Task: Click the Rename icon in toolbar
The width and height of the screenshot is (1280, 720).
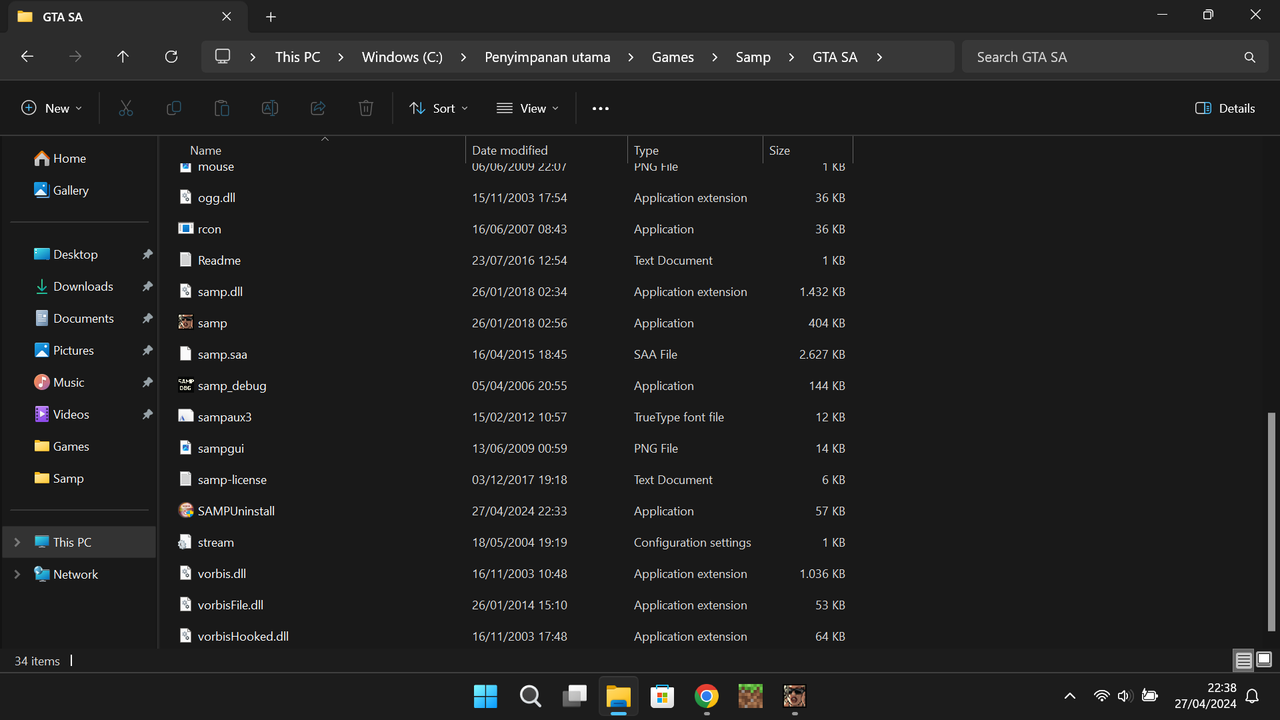Action: (270, 108)
